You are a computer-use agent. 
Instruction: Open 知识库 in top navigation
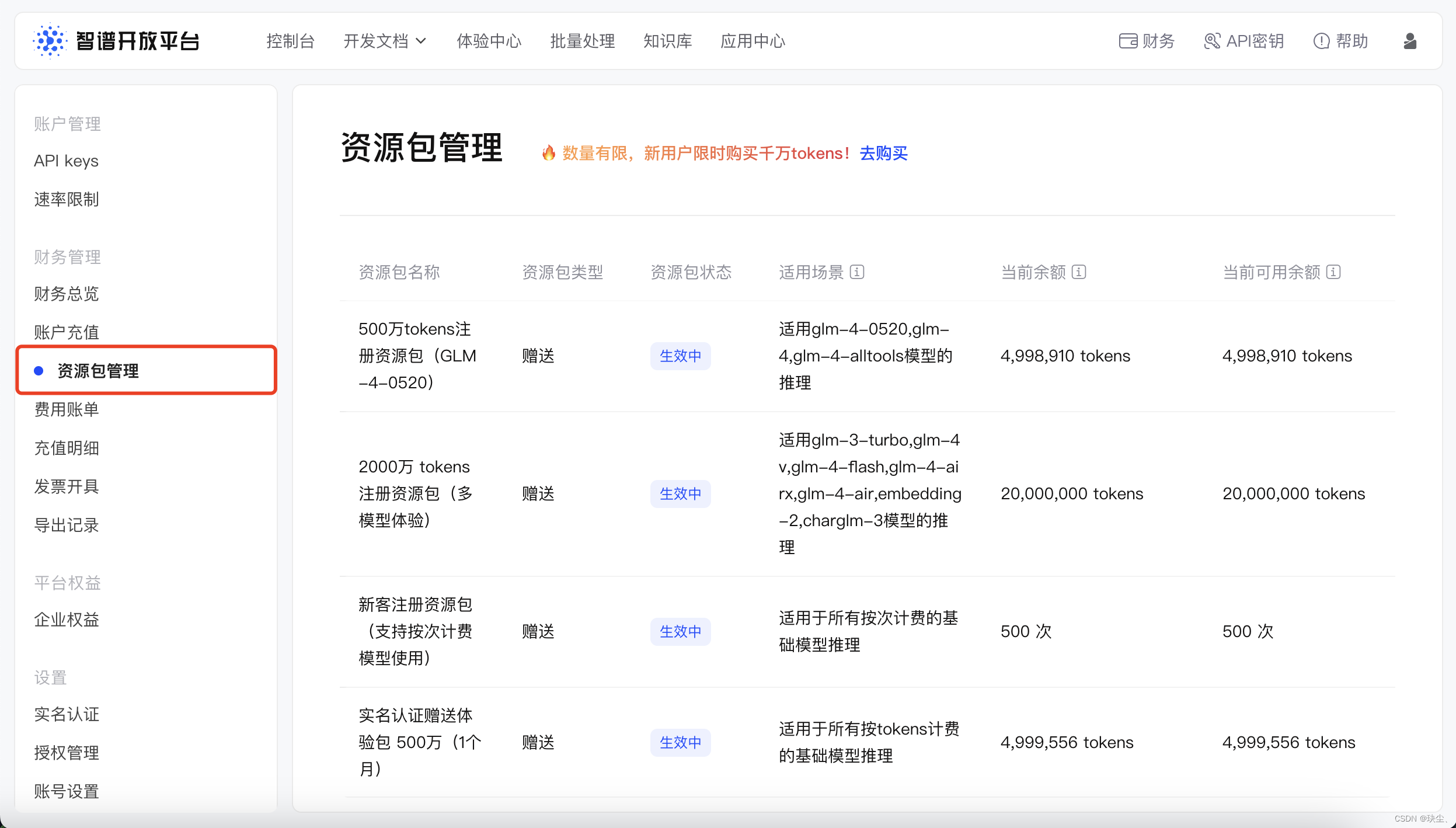[x=667, y=41]
